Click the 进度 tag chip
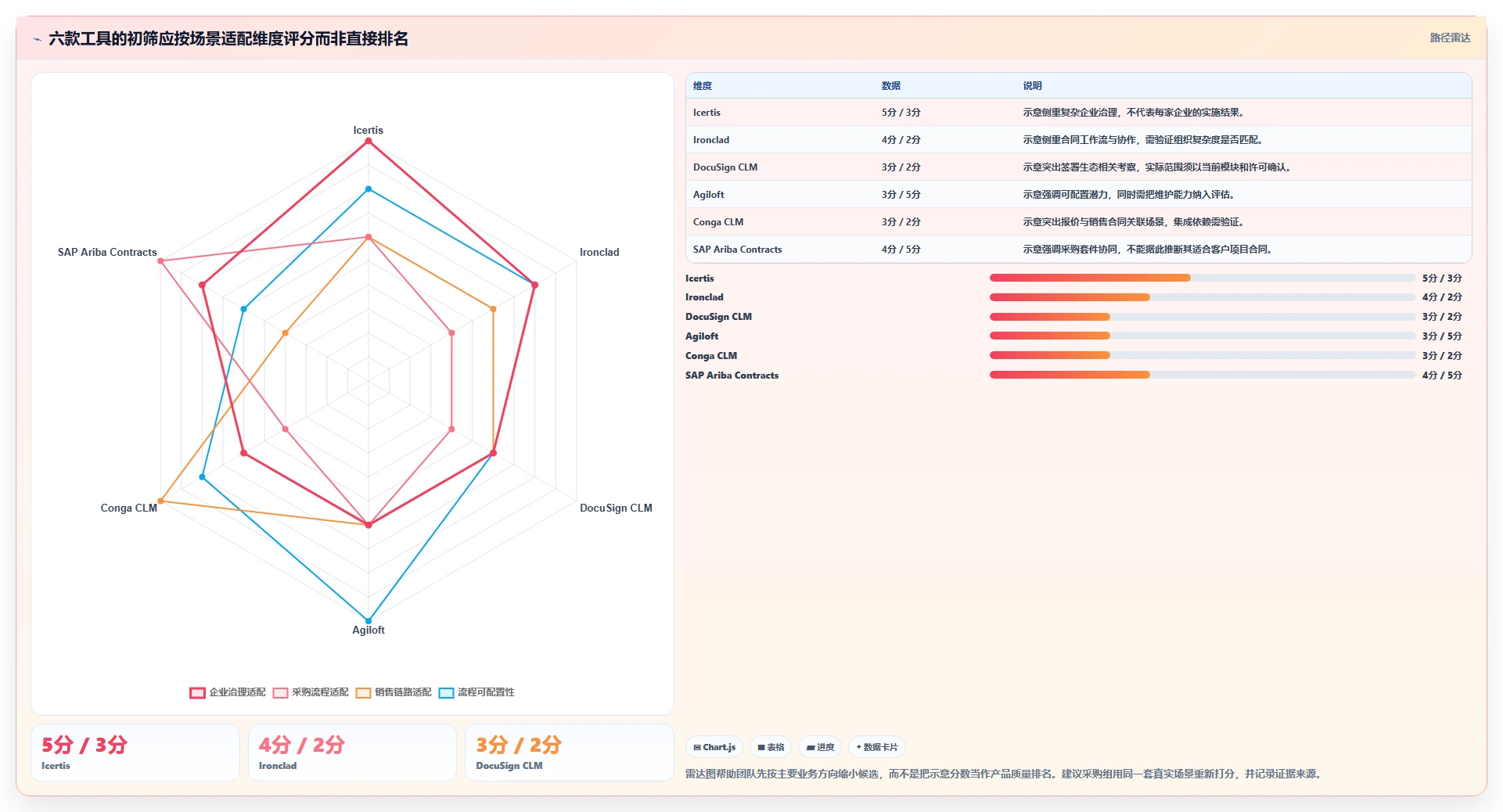The image size is (1503, 812). point(820,747)
